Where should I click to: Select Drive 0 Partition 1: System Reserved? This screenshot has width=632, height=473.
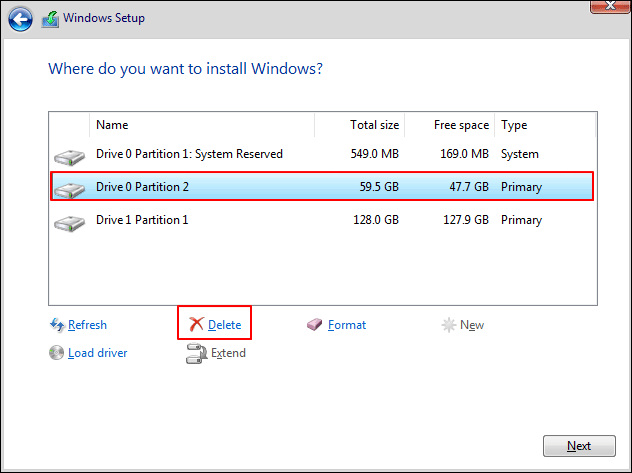189,154
